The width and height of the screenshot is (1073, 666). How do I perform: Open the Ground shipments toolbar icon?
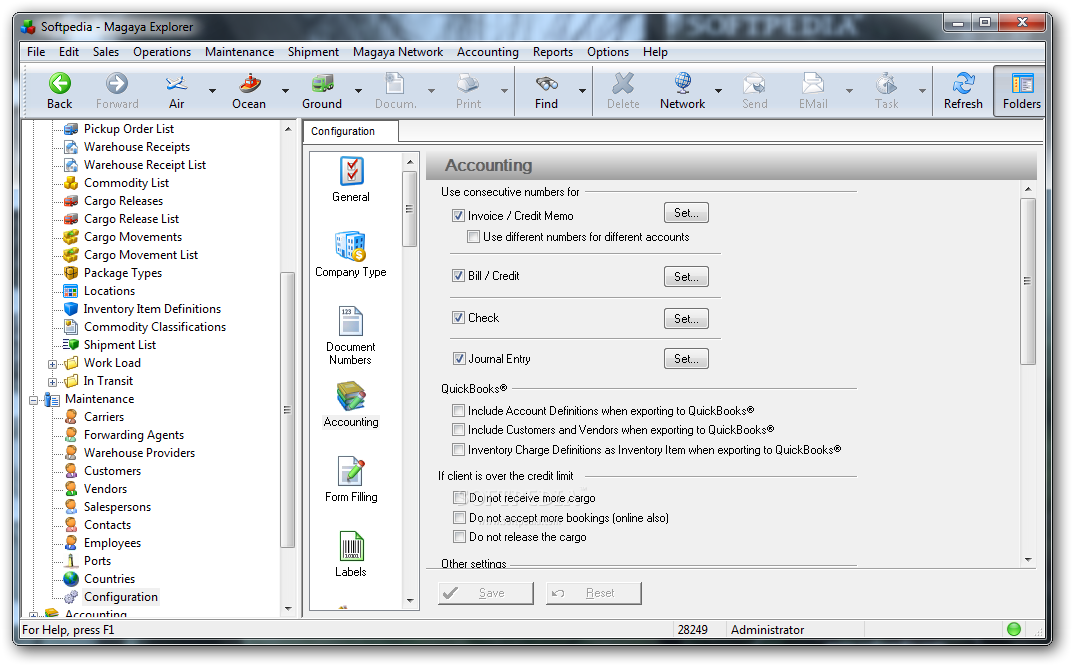tap(322, 84)
